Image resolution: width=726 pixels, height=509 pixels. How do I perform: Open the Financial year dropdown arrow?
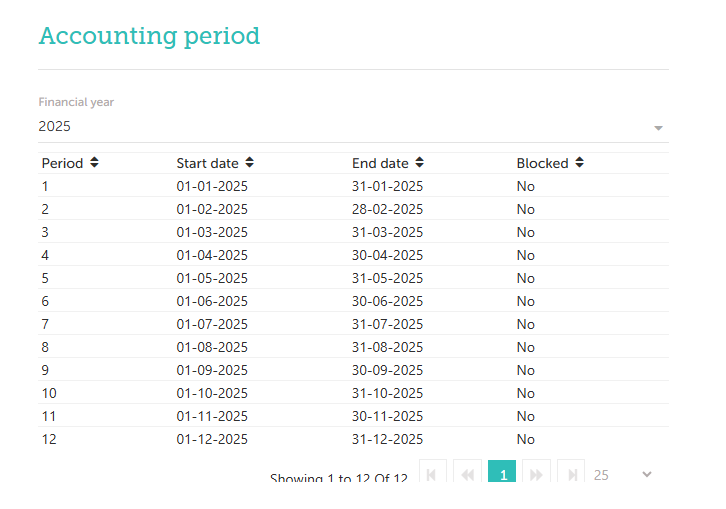pyautogui.click(x=658, y=128)
